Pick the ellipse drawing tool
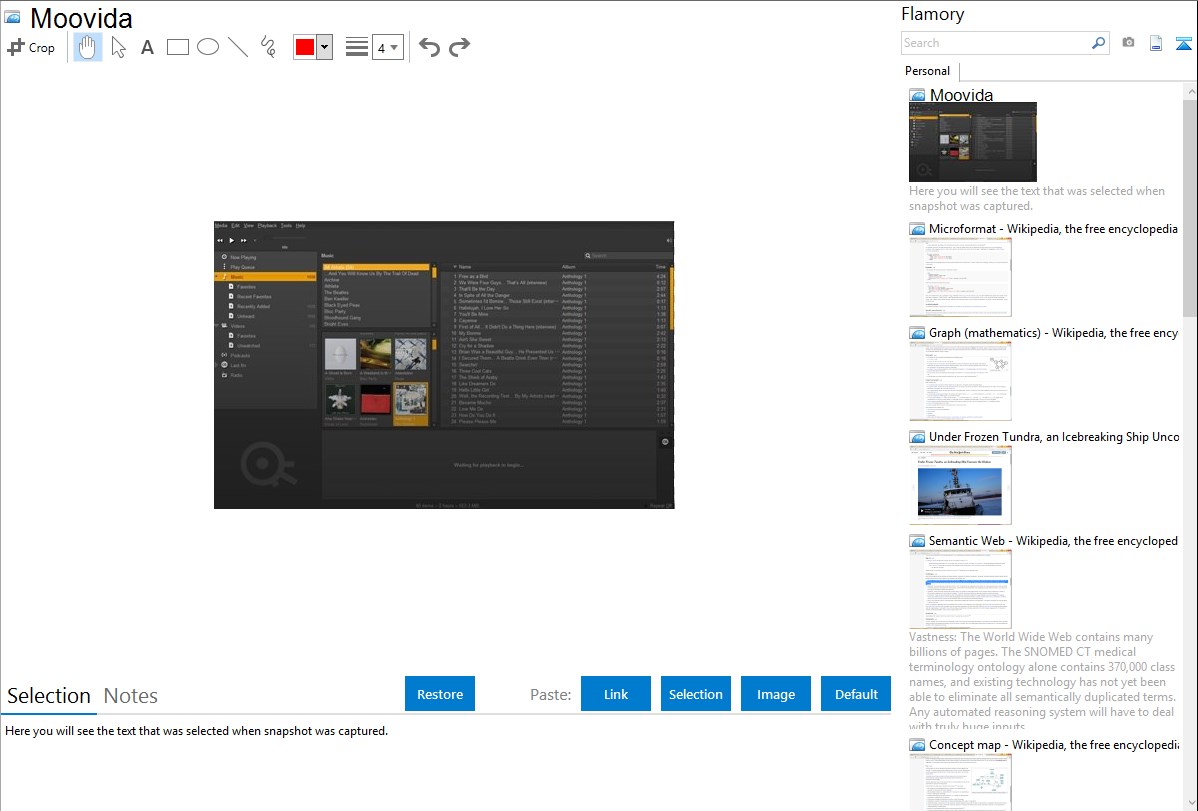This screenshot has width=1198, height=811. tap(208, 47)
